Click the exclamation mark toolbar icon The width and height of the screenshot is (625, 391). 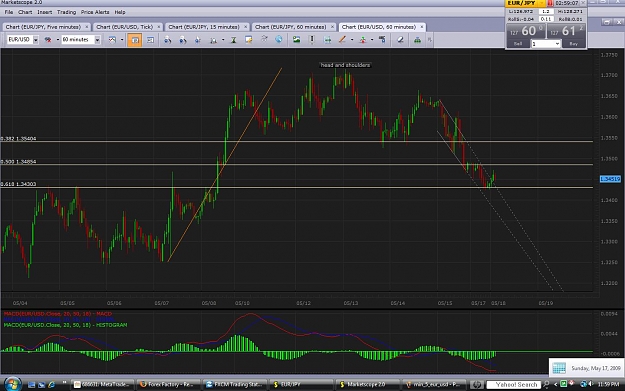pos(312,39)
